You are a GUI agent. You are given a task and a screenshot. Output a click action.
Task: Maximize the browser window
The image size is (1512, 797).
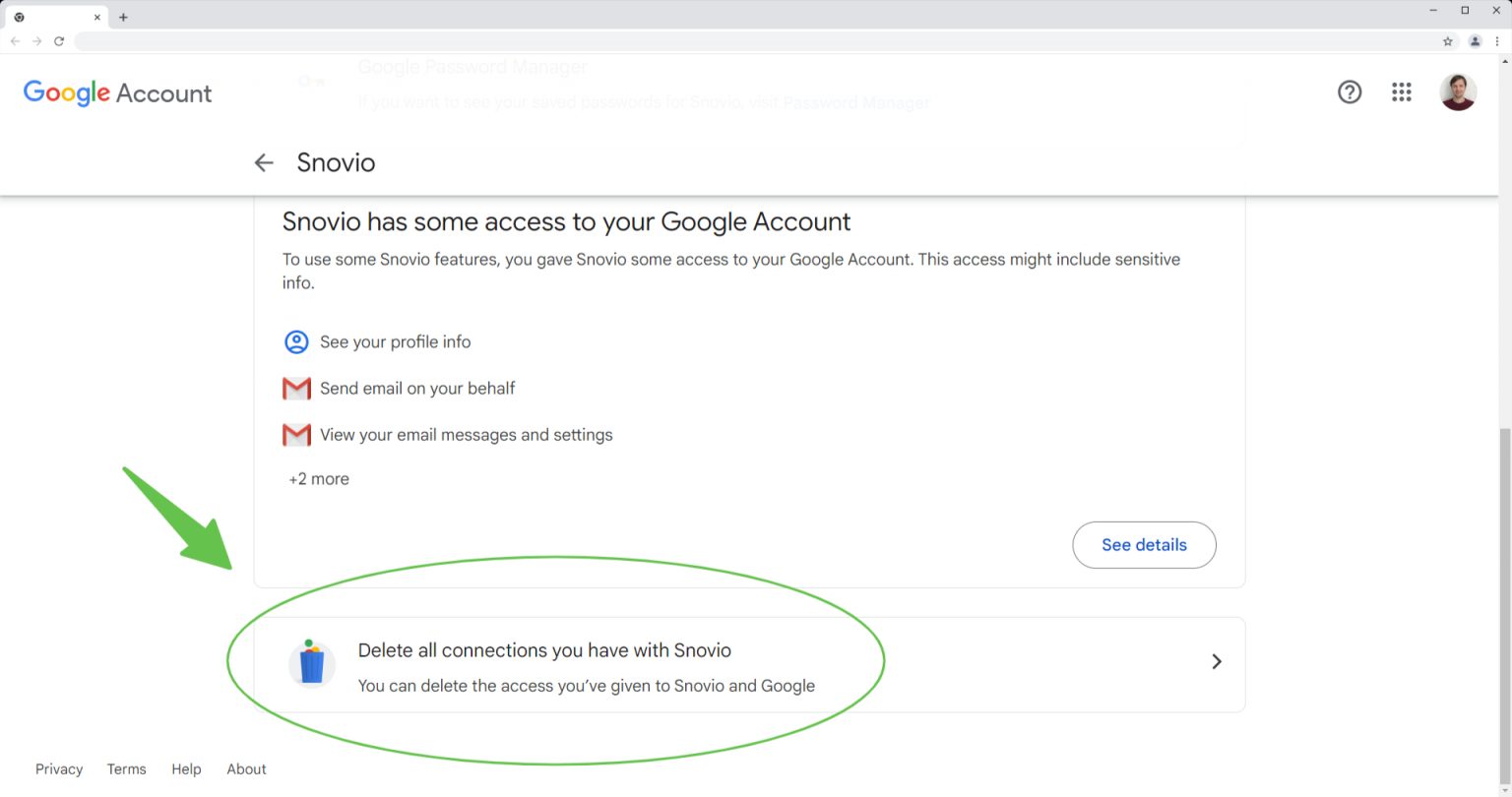pos(1465,10)
